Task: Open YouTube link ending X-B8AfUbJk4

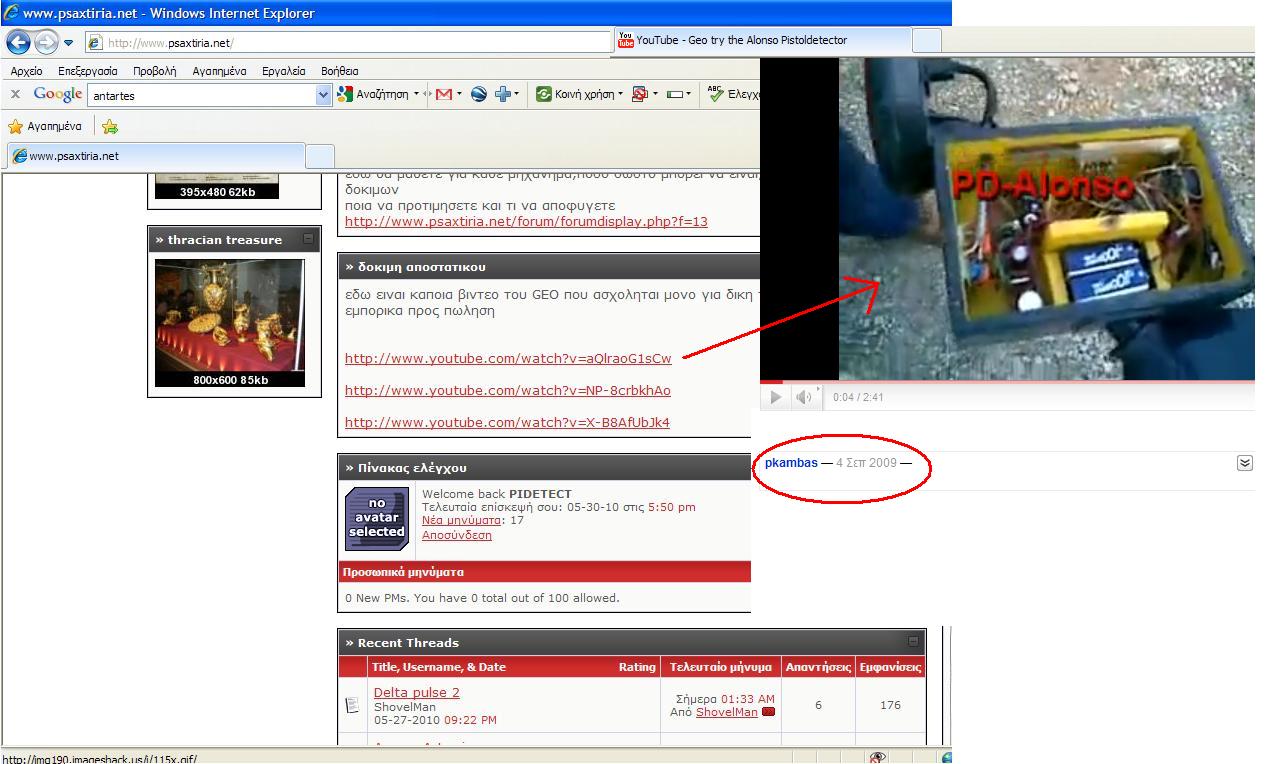Action: click(507, 422)
